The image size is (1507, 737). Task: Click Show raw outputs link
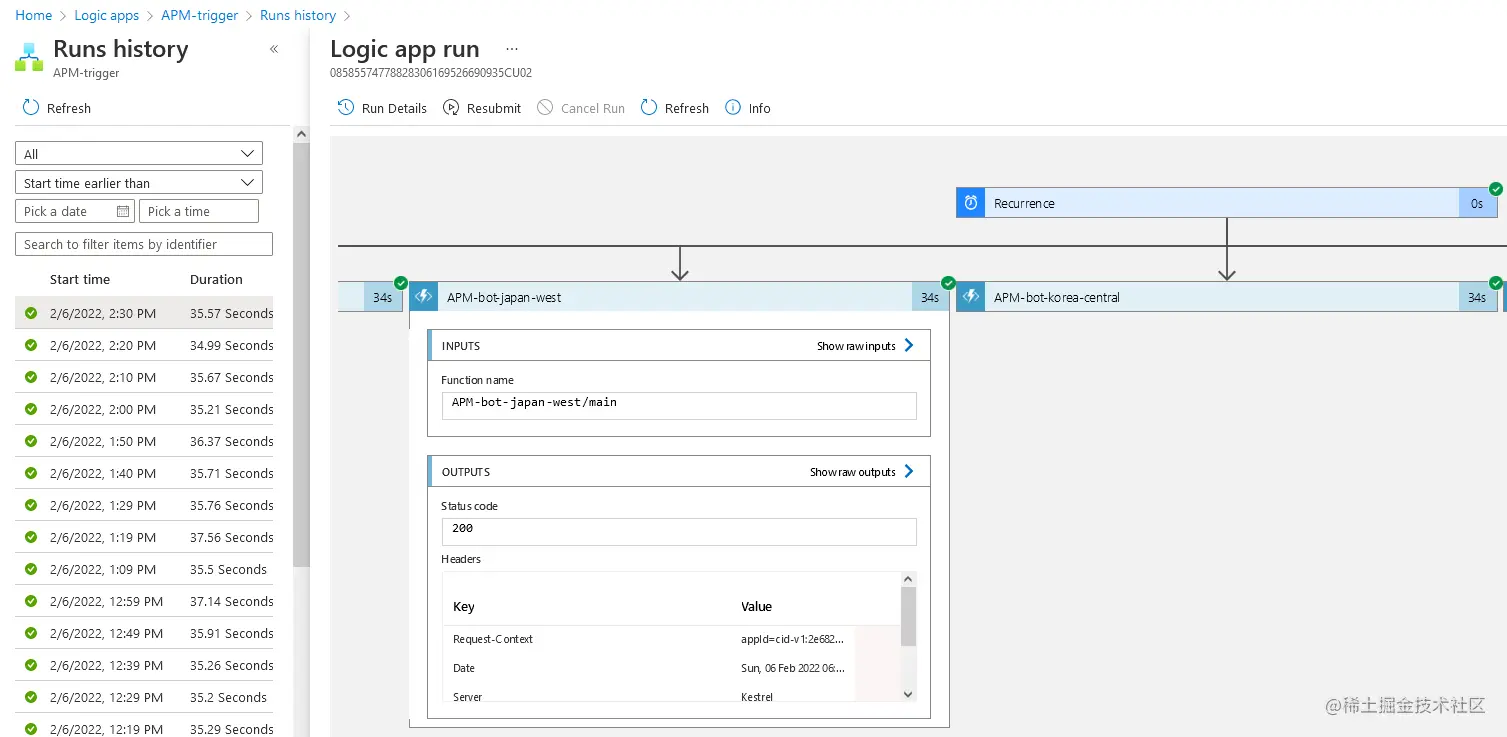861,472
